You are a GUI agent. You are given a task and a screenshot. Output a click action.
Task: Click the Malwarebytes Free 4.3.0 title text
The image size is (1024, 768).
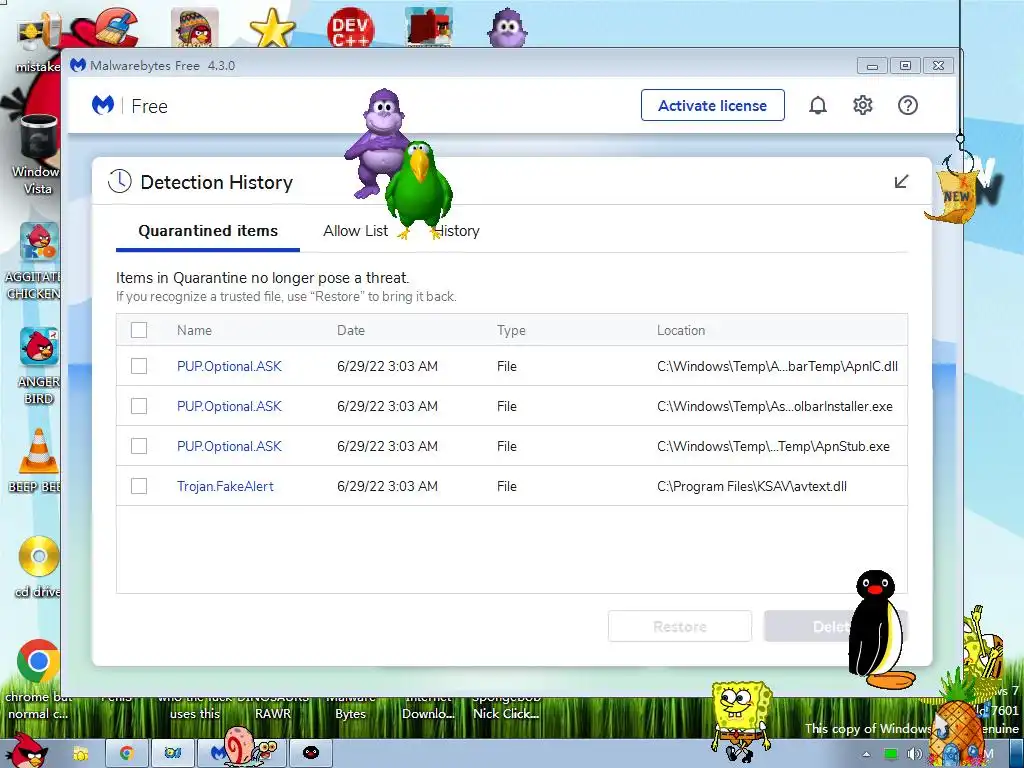[x=162, y=65]
